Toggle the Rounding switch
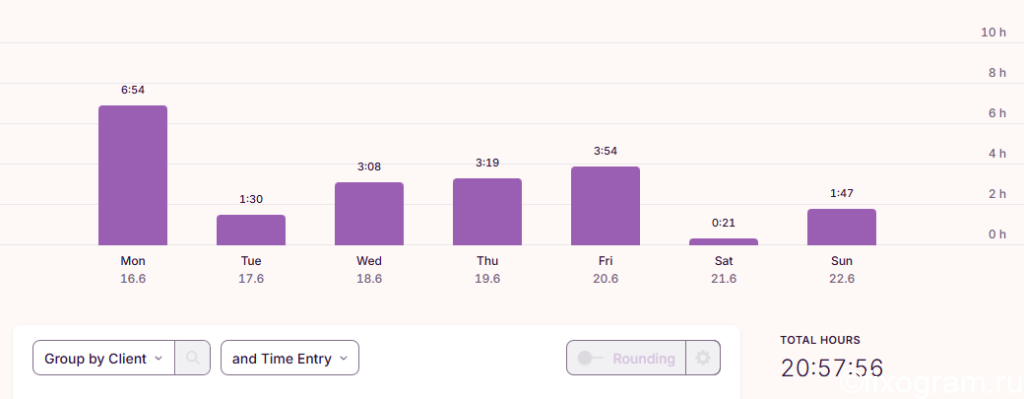Image resolution: width=1024 pixels, height=399 pixels. [590, 358]
